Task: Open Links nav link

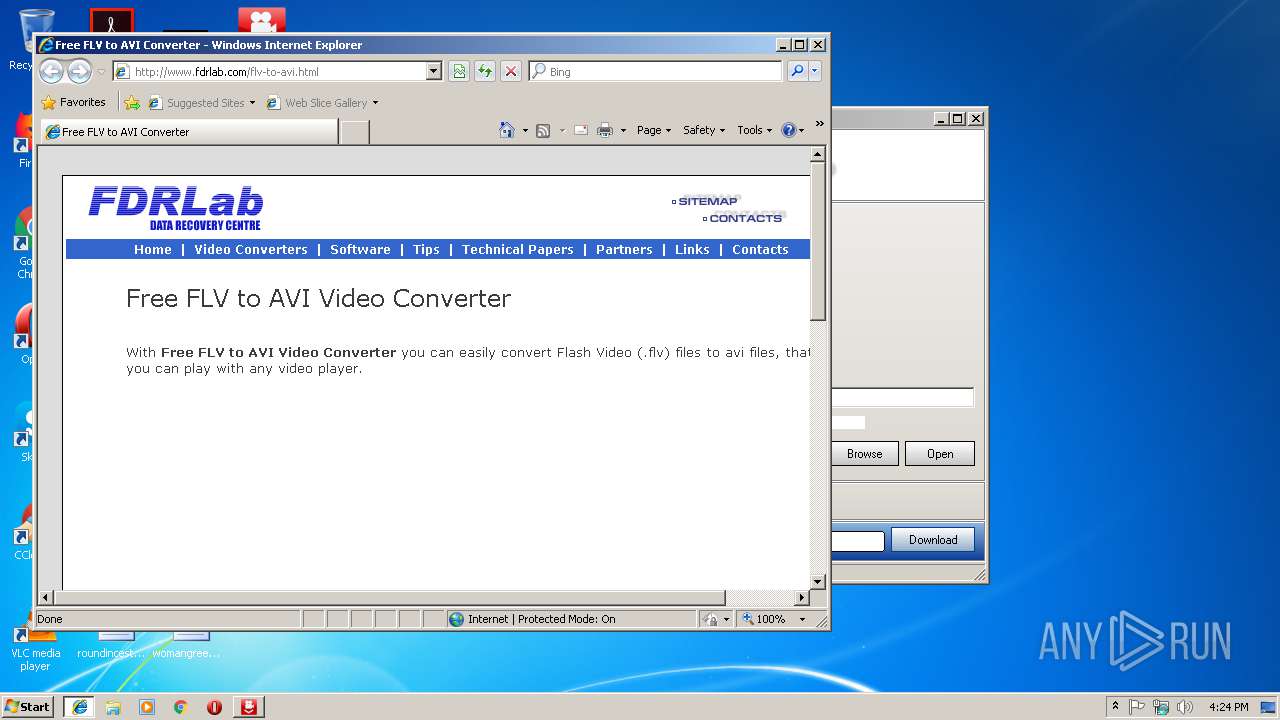Action: pyautogui.click(x=692, y=249)
